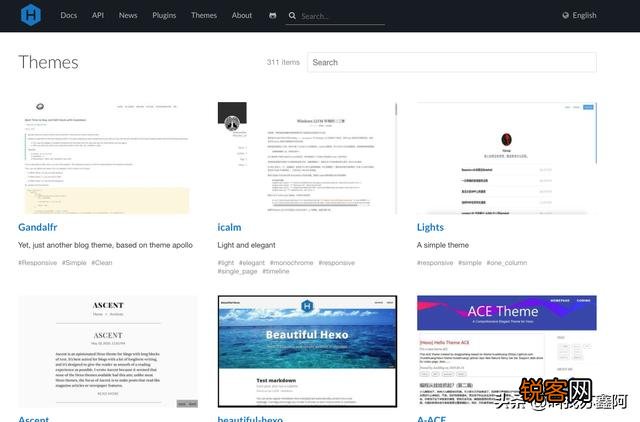This screenshot has height=422, width=640.
Task: Filter by the #Simple tag under Gandalfr
Action: click(74, 263)
